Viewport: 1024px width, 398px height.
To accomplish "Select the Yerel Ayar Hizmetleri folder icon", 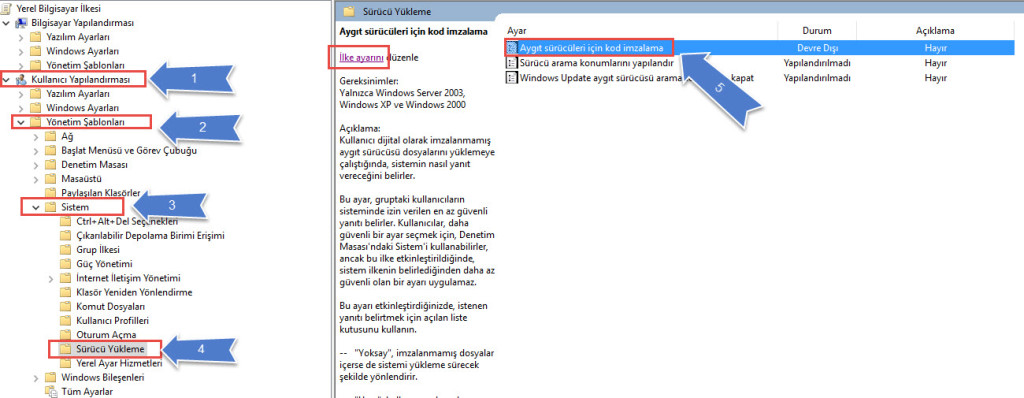I will click(x=65, y=363).
